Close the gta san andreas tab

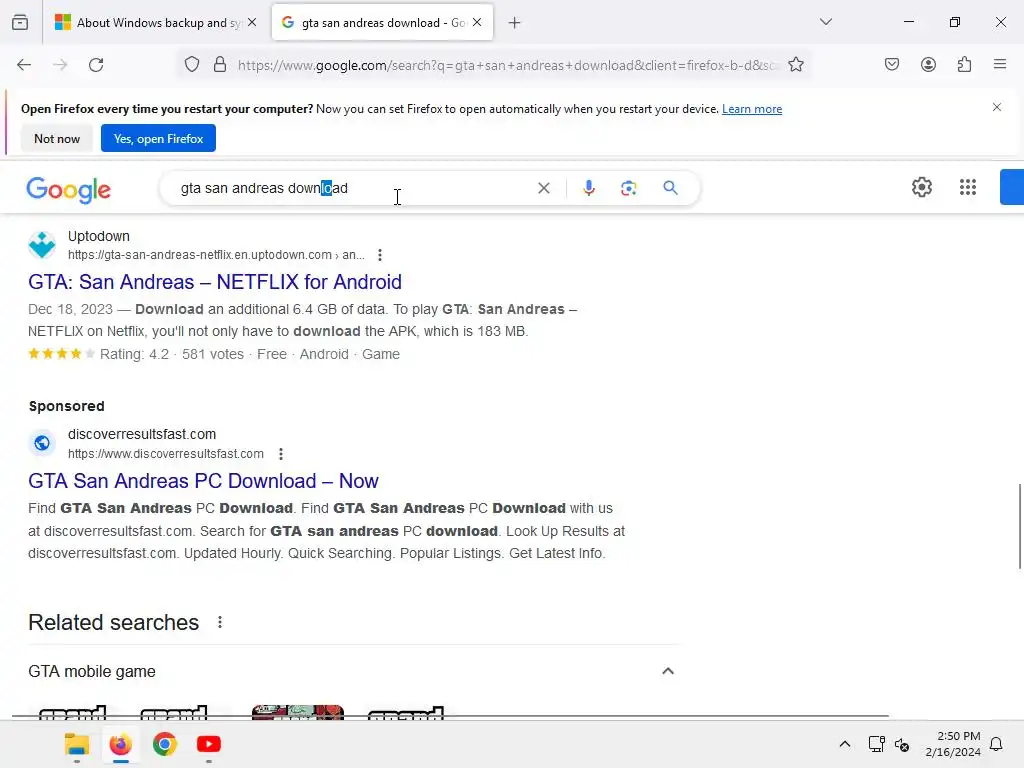pos(477,23)
